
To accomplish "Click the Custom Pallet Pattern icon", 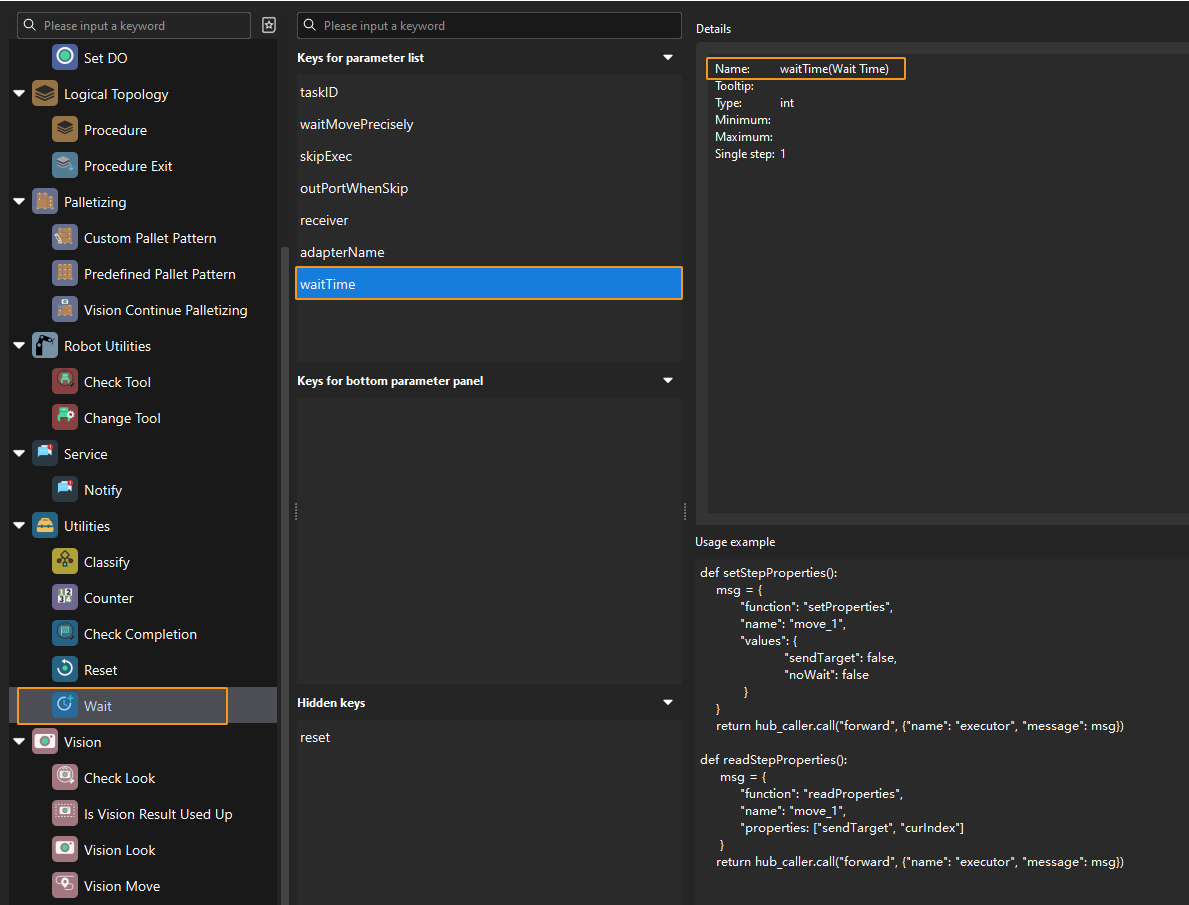I will pos(65,238).
